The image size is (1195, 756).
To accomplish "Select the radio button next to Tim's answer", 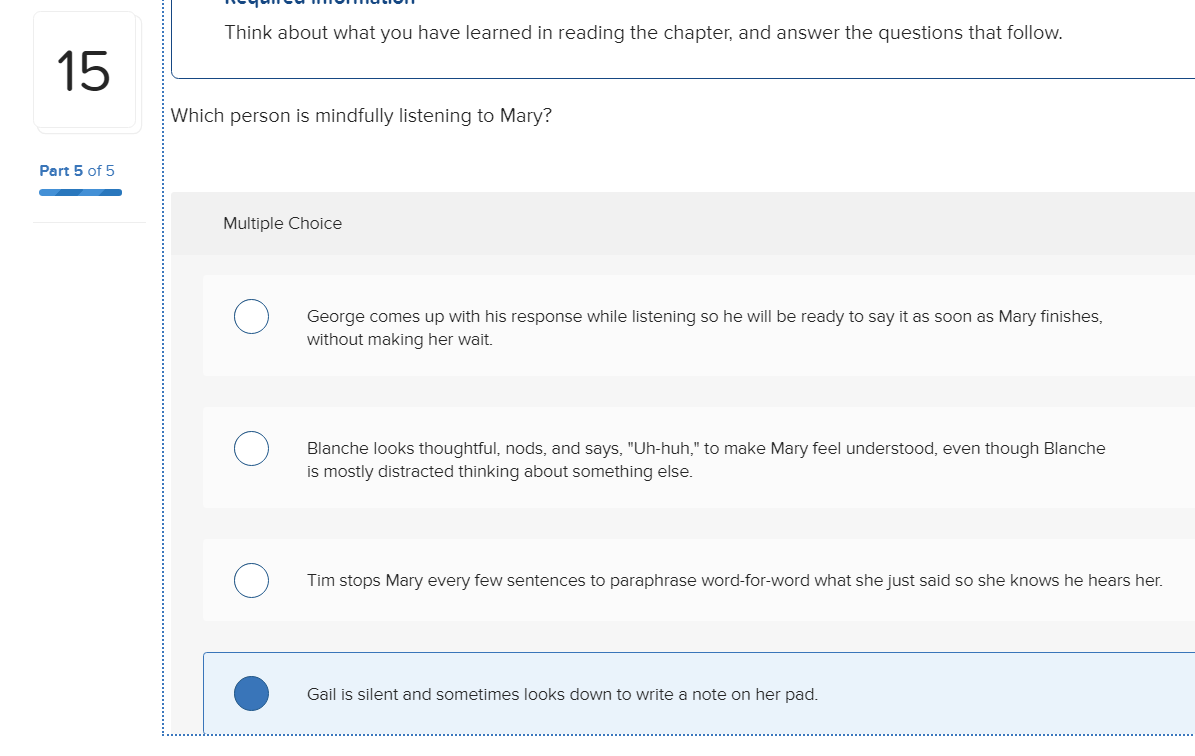I will tap(251, 580).
